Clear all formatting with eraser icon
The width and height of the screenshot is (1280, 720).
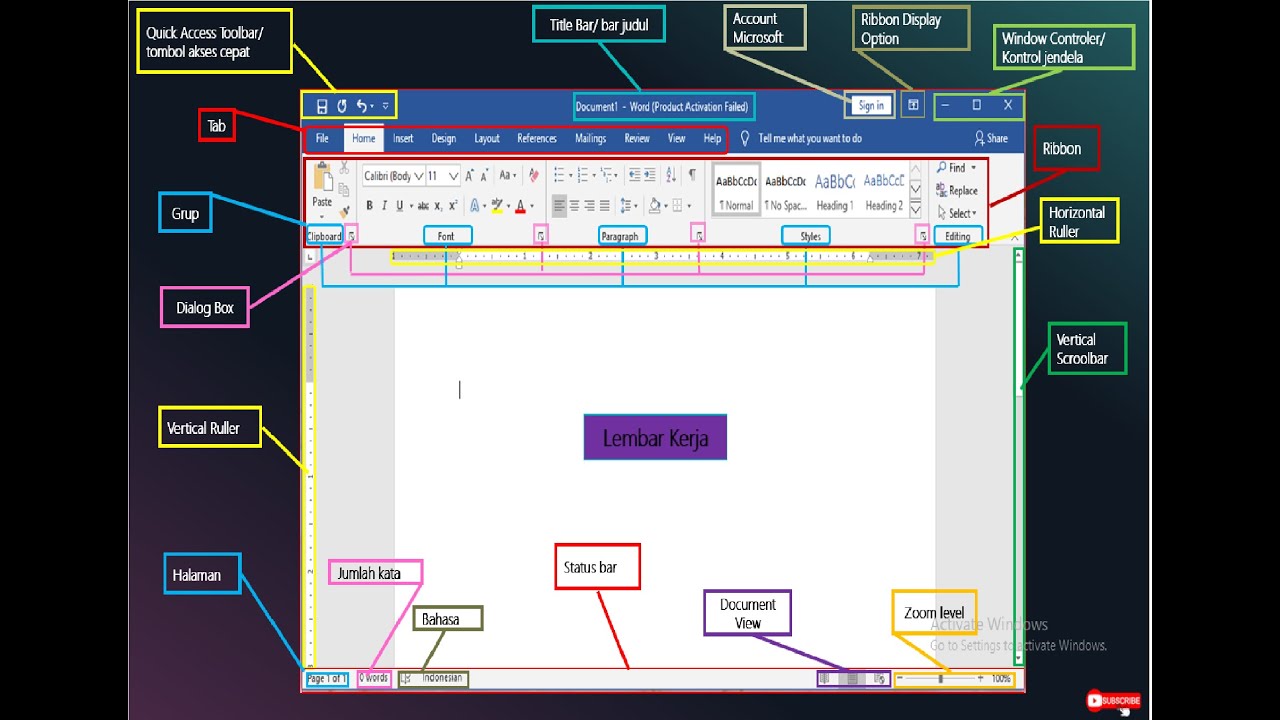tap(534, 175)
